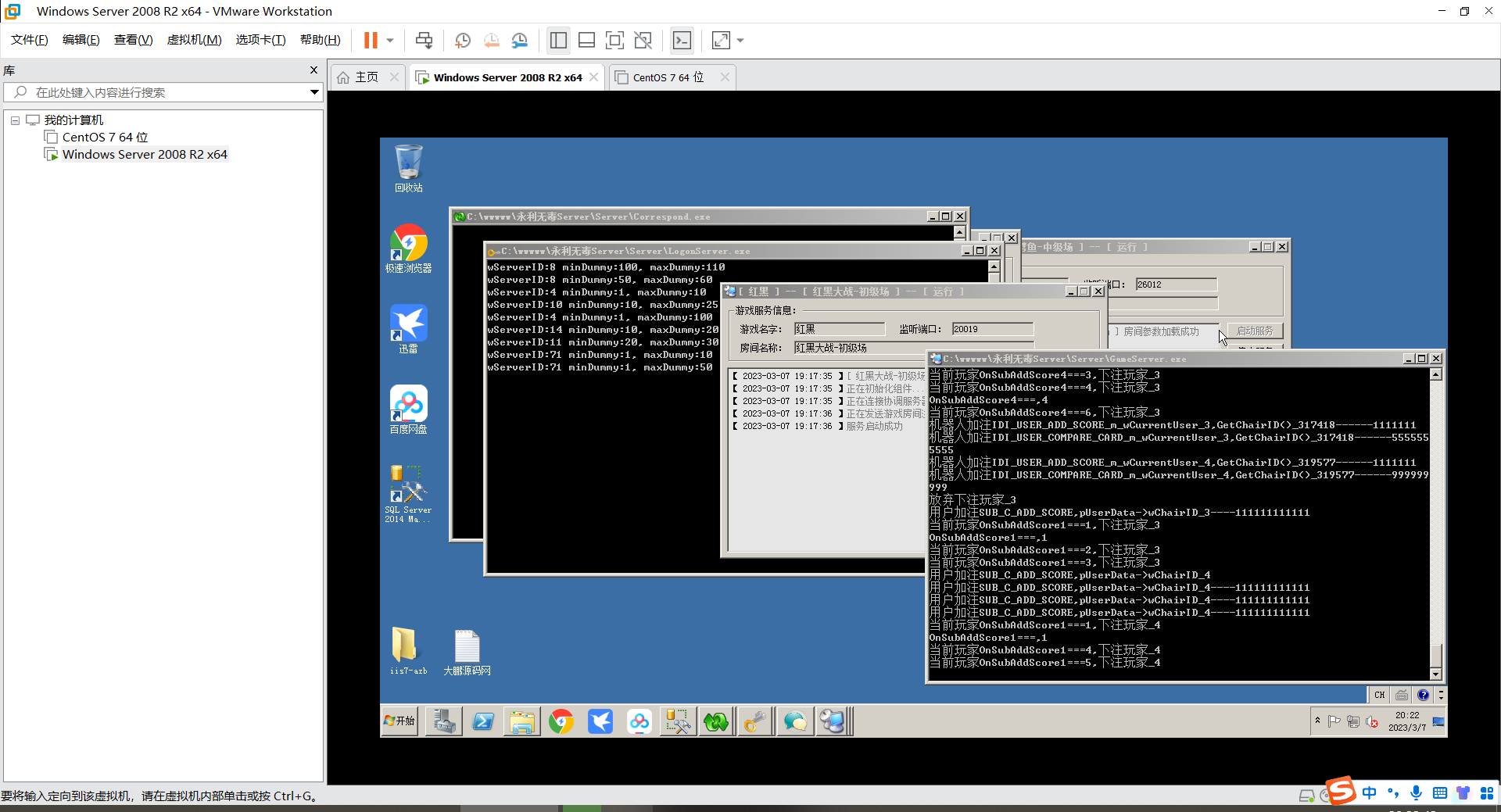Pause the virtual machine
The height and width of the screenshot is (812, 1501).
click(371, 41)
